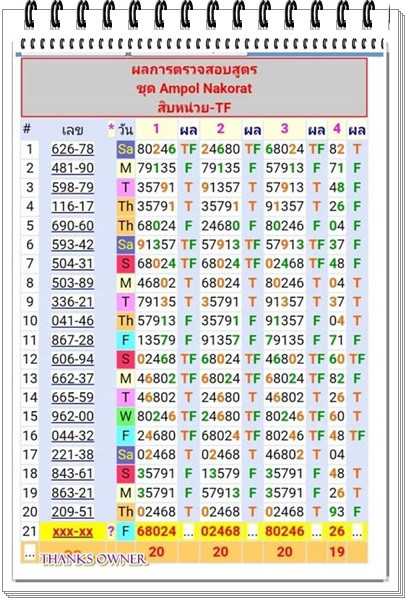Open the xxx-xx link in row 21

pos(73,531)
